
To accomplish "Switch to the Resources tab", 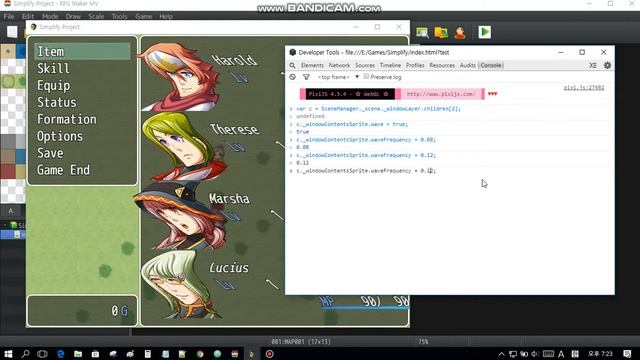I will [x=442, y=65].
